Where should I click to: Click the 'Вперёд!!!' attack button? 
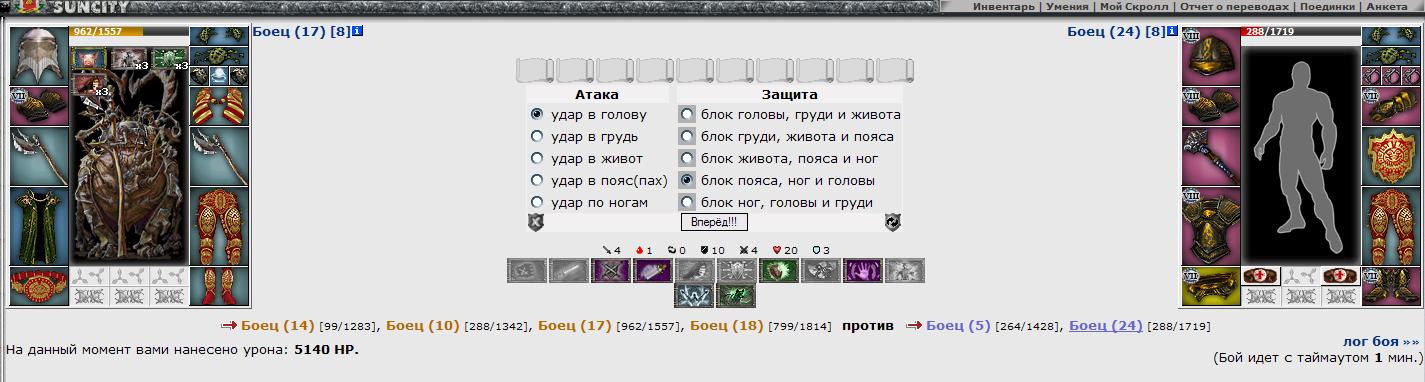tap(714, 222)
